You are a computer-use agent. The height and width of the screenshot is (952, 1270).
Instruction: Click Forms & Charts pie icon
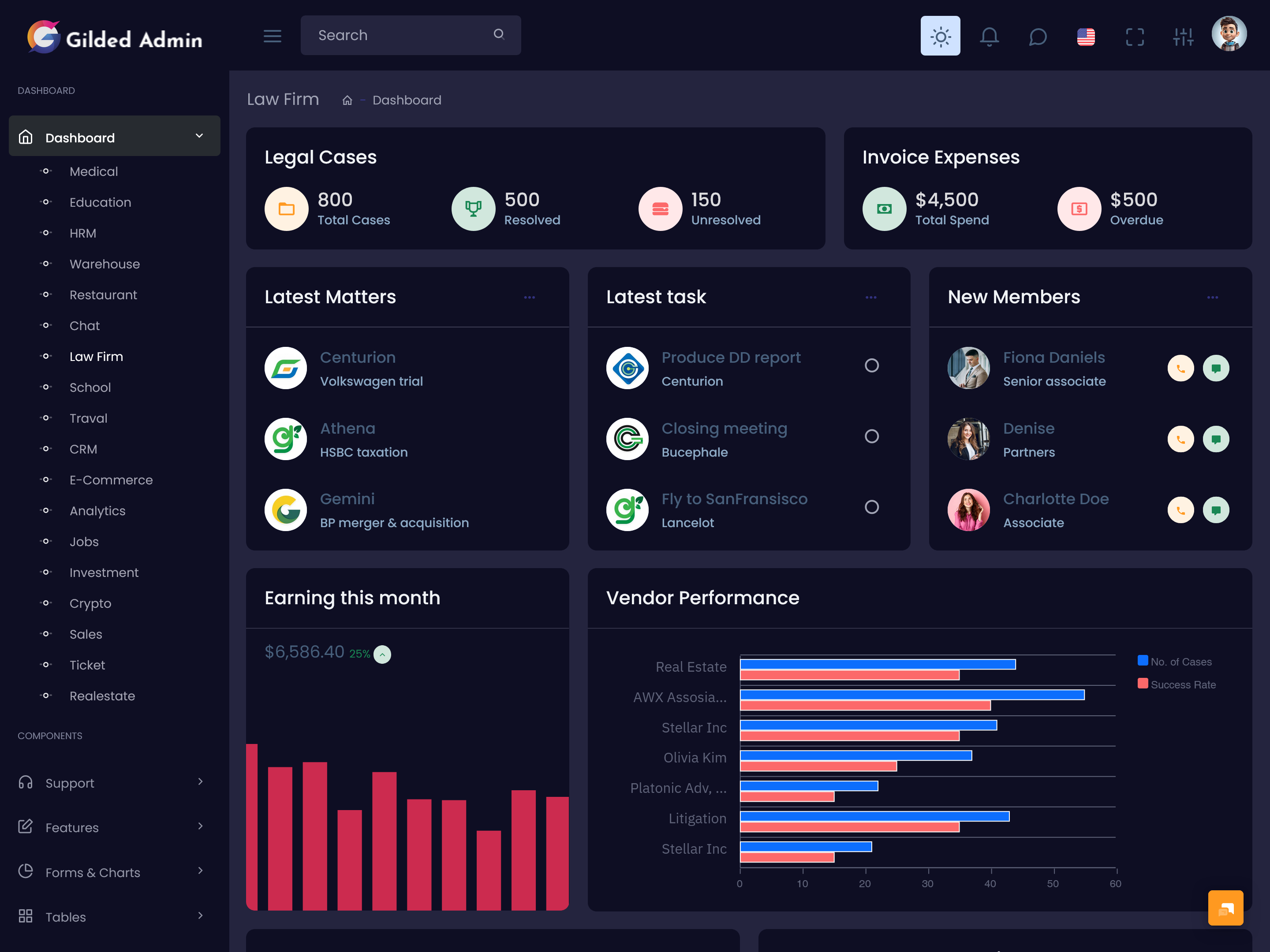[x=25, y=871]
